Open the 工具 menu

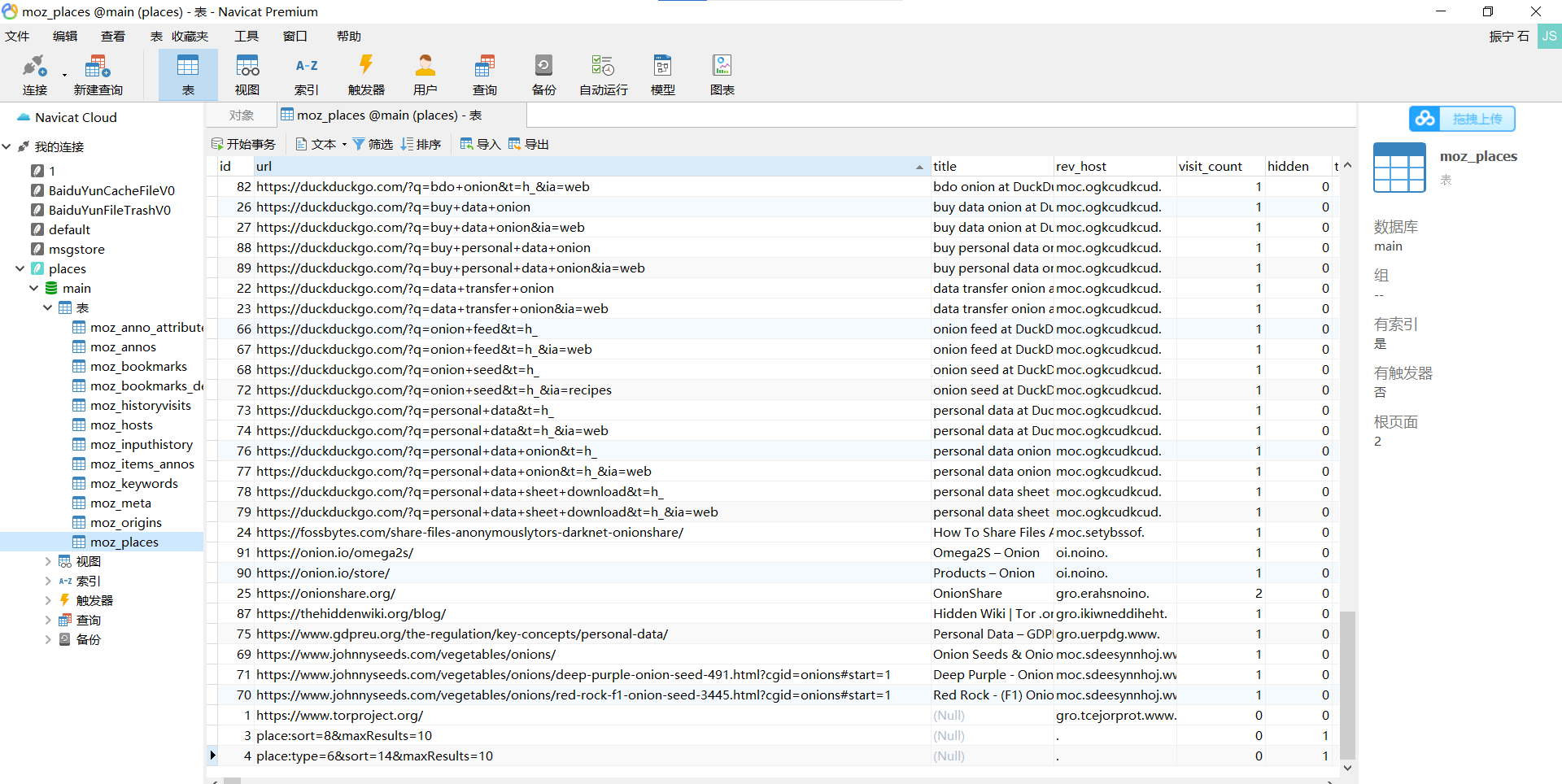[x=247, y=37]
